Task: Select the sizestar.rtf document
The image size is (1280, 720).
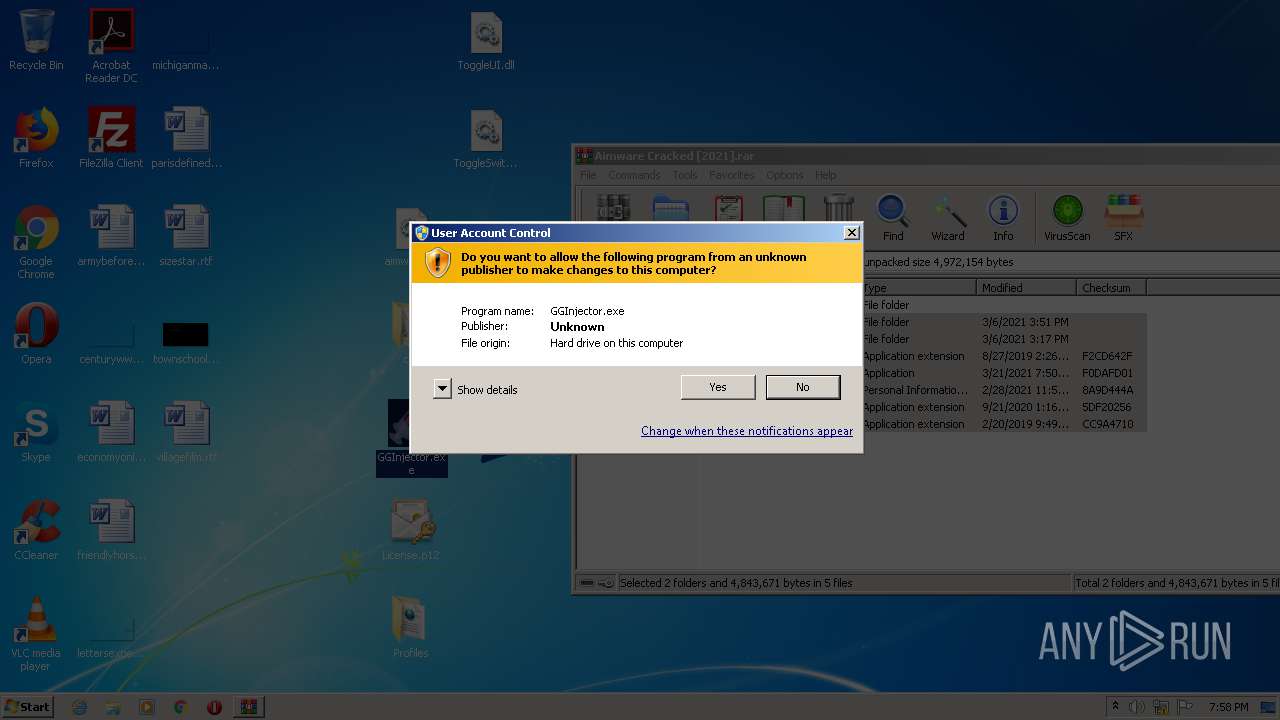Action: point(186,236)
